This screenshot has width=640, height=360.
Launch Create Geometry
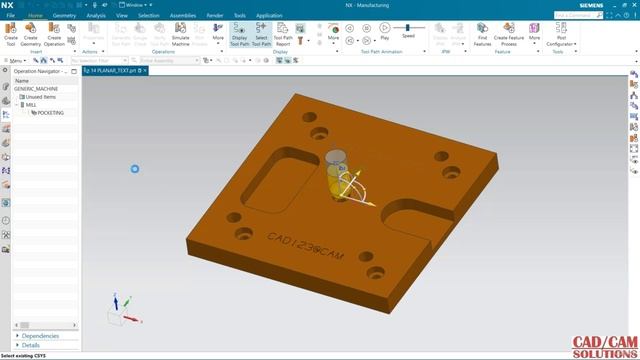31,34
